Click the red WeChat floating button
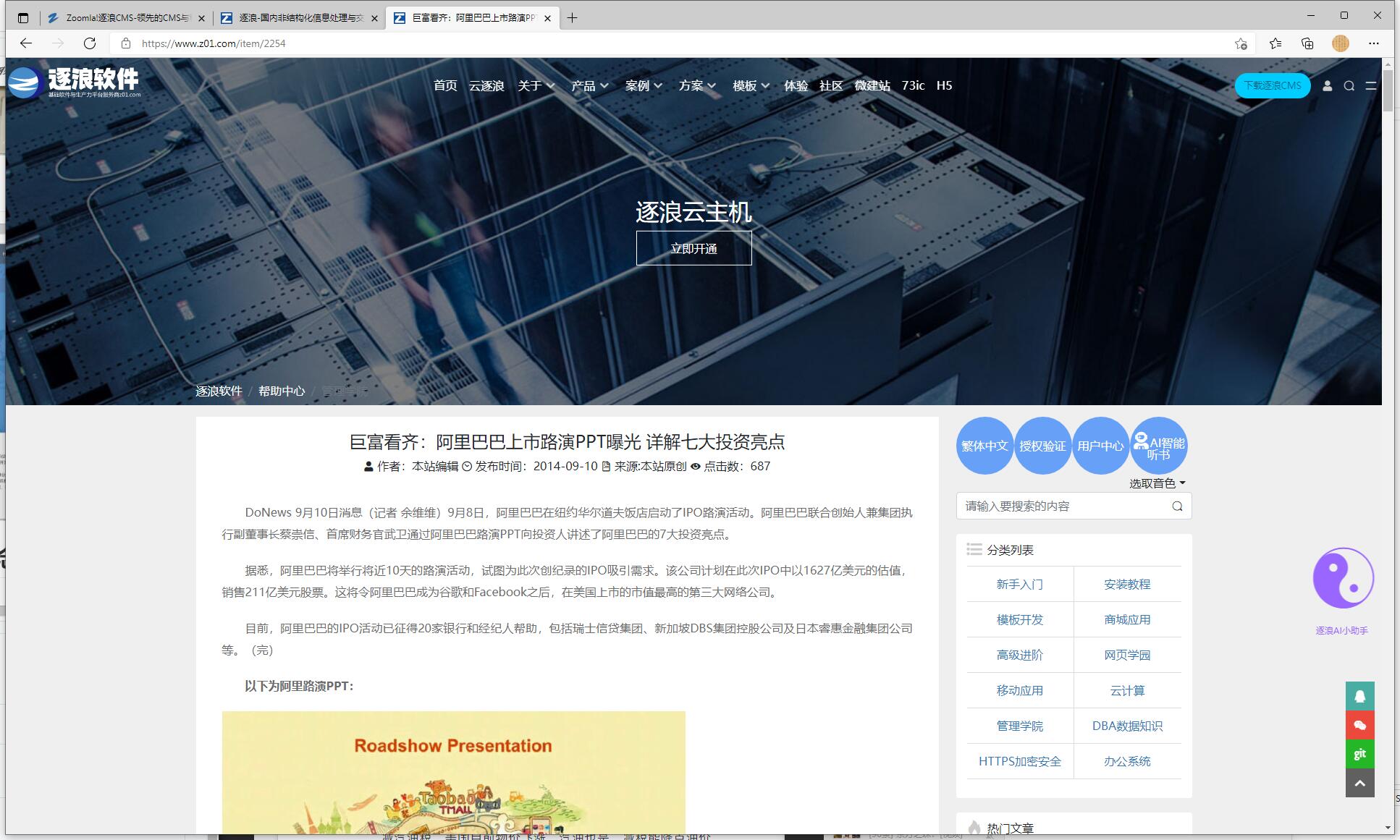The width and height of the screenshot is (1400, 840). click(x=1359, y=725)
